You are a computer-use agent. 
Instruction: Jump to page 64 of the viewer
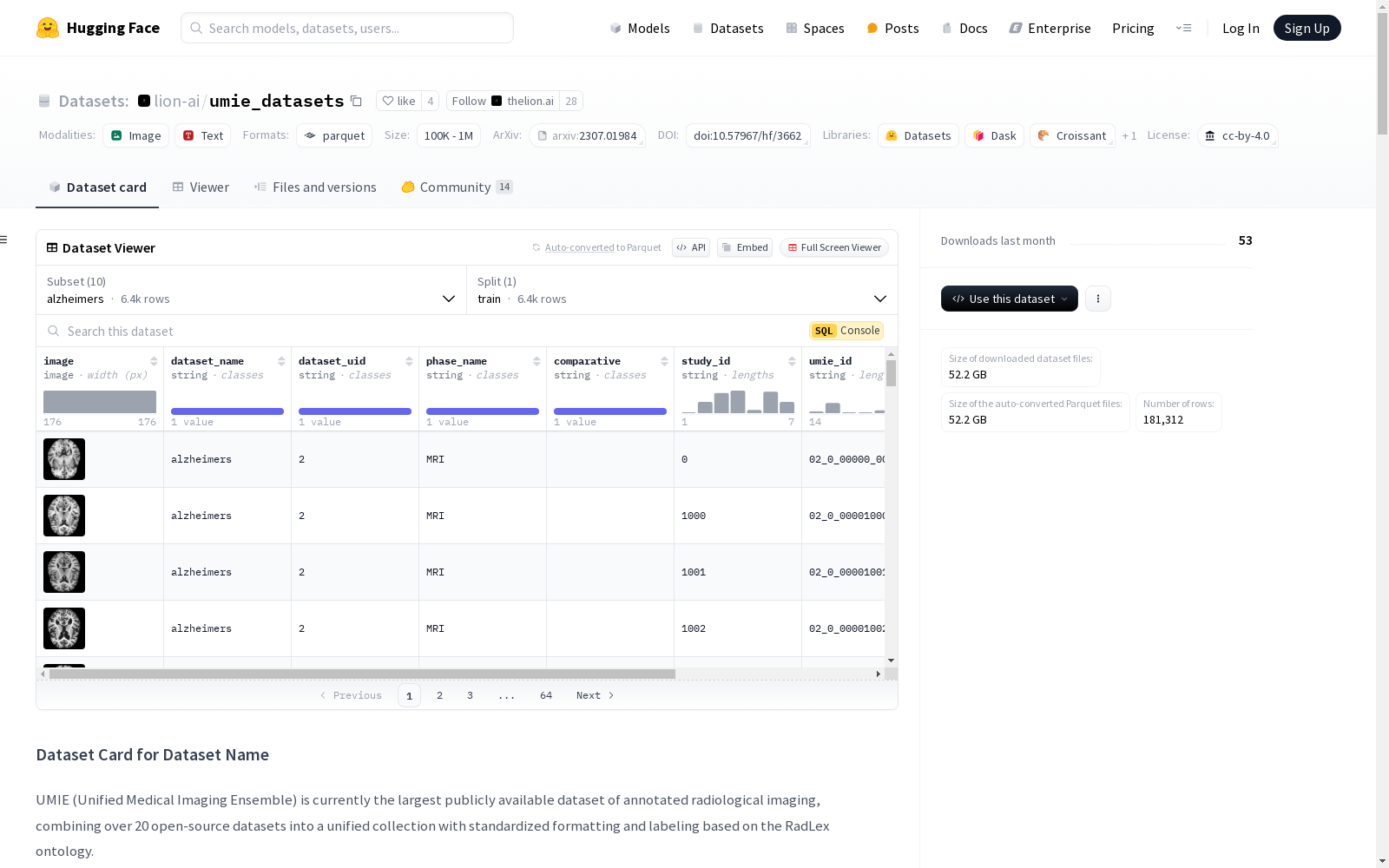click(546, 695)
